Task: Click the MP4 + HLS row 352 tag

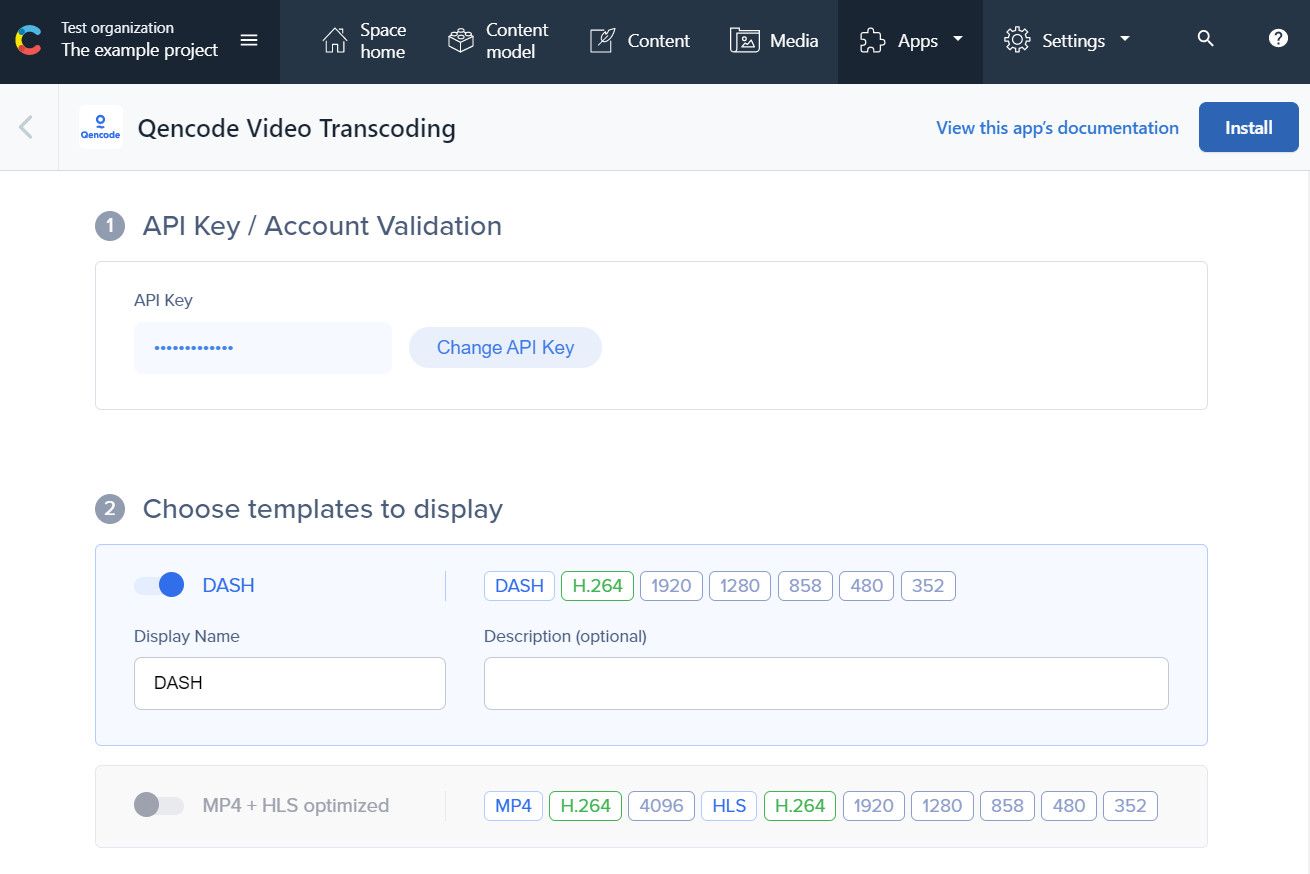Action: pos(1130,805)
